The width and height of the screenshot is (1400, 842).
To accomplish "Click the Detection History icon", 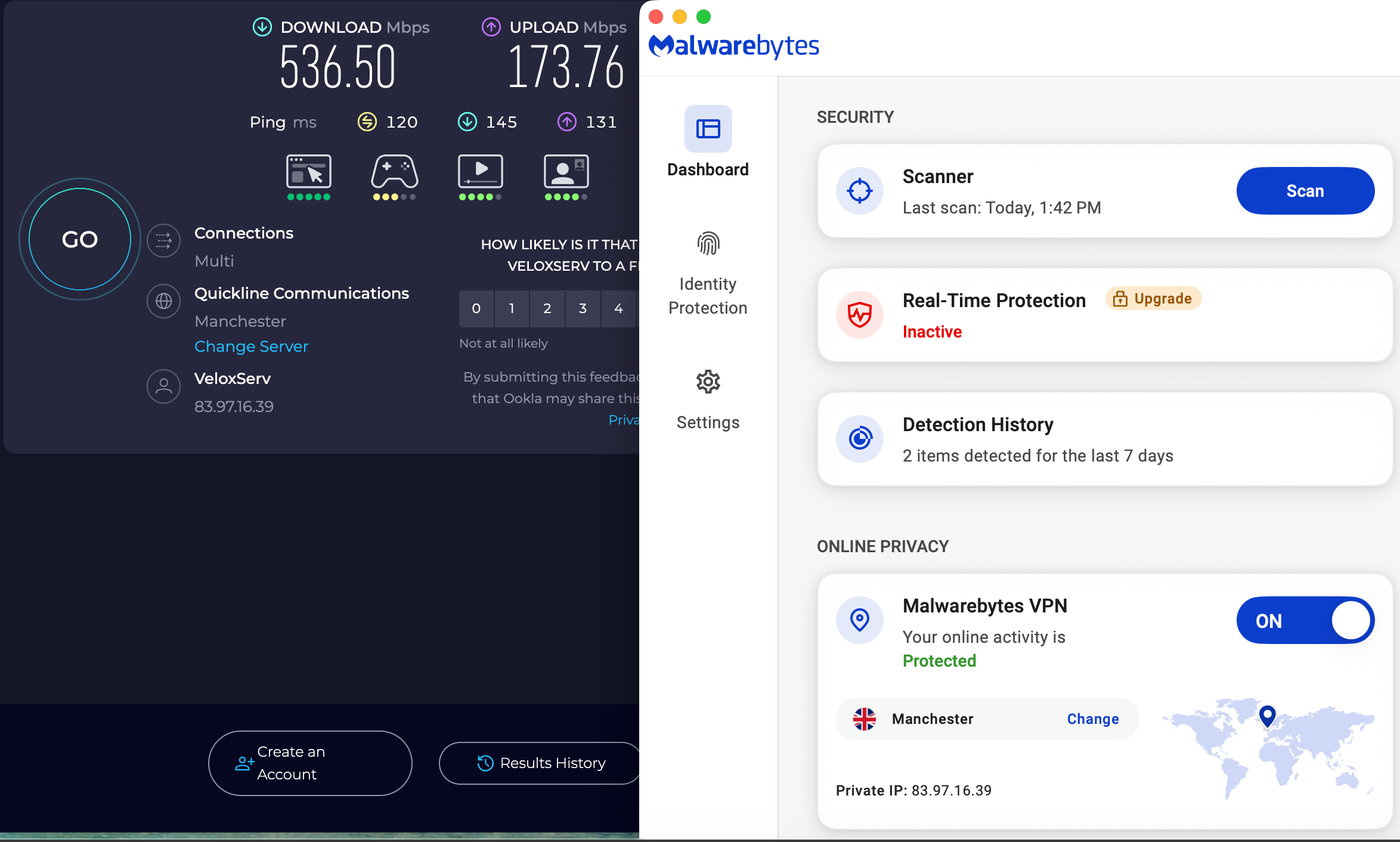I will [859, 439].
